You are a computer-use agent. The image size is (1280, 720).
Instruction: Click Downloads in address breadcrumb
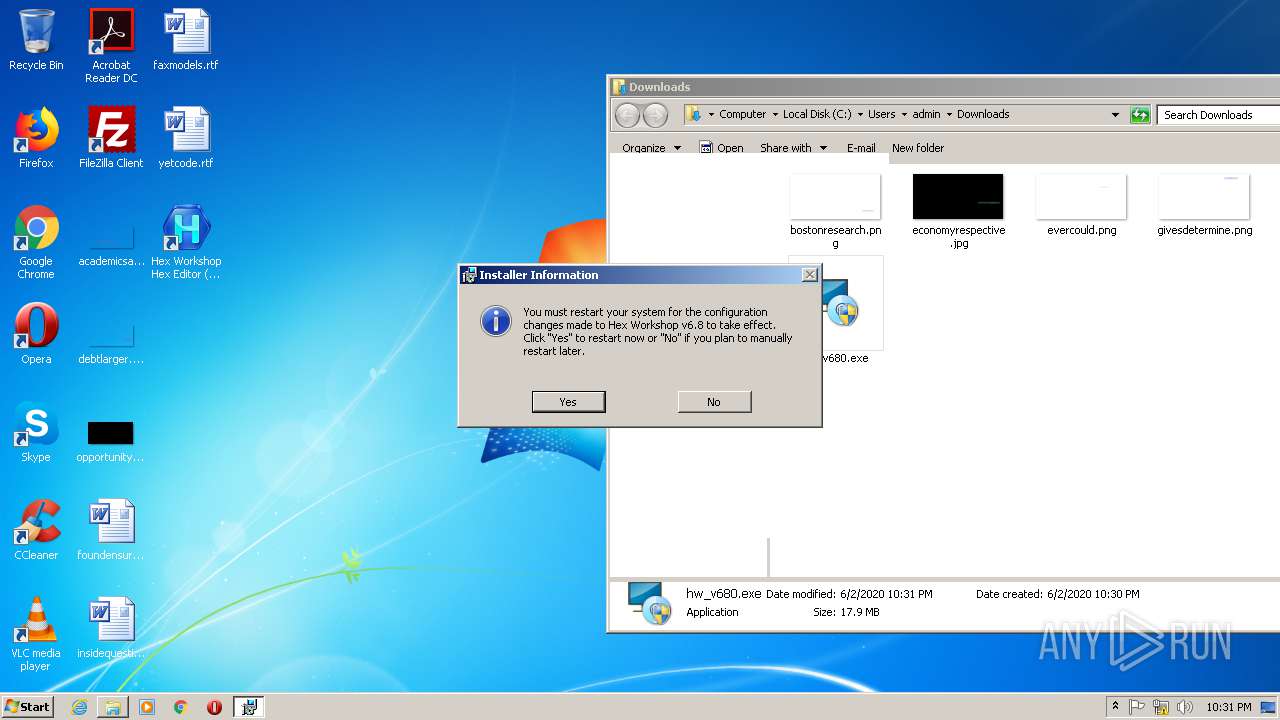[983, 114]
